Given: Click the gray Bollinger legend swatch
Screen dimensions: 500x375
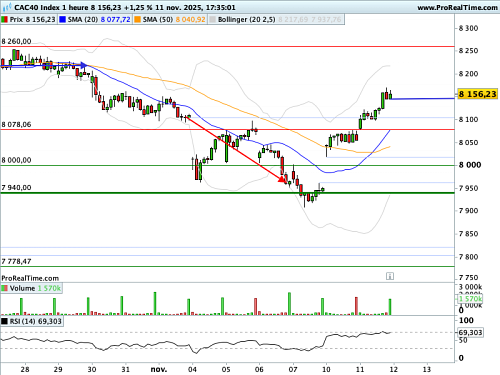Looking at the screenshot, I should [x=212, y=20].
